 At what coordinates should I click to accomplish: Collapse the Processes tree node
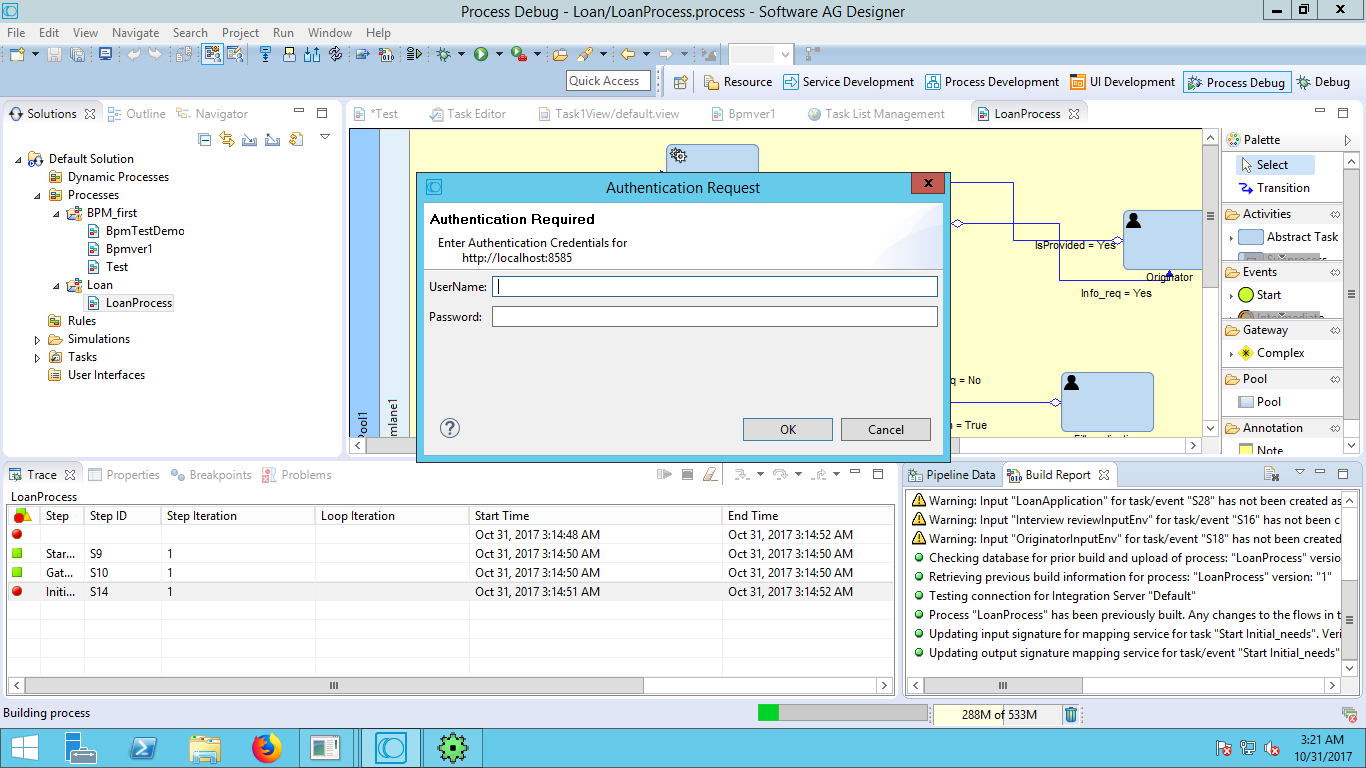pyautogui.click(x=38, y=194)
